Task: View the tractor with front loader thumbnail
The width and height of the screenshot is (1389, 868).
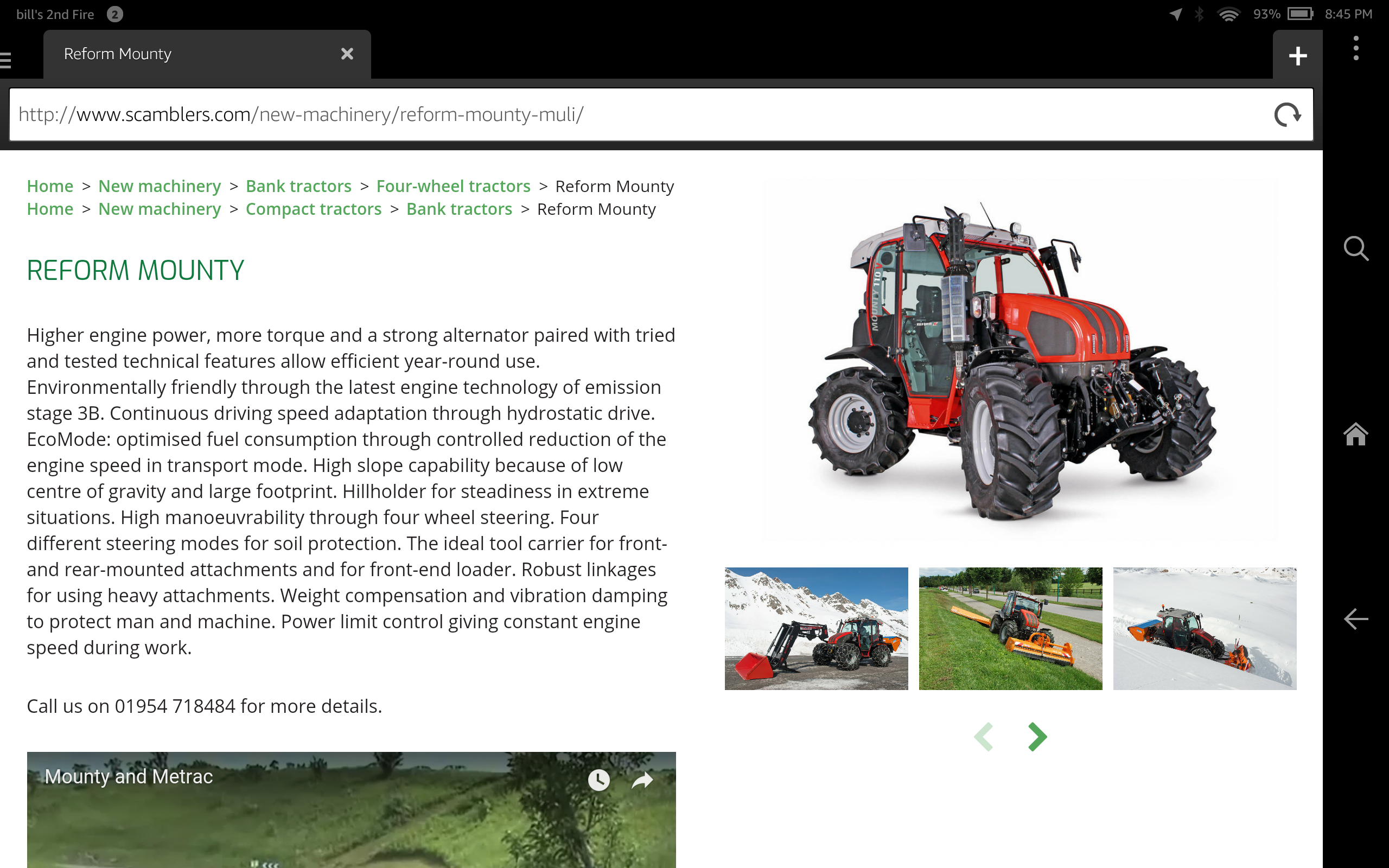Action: (x=815, y=628)
